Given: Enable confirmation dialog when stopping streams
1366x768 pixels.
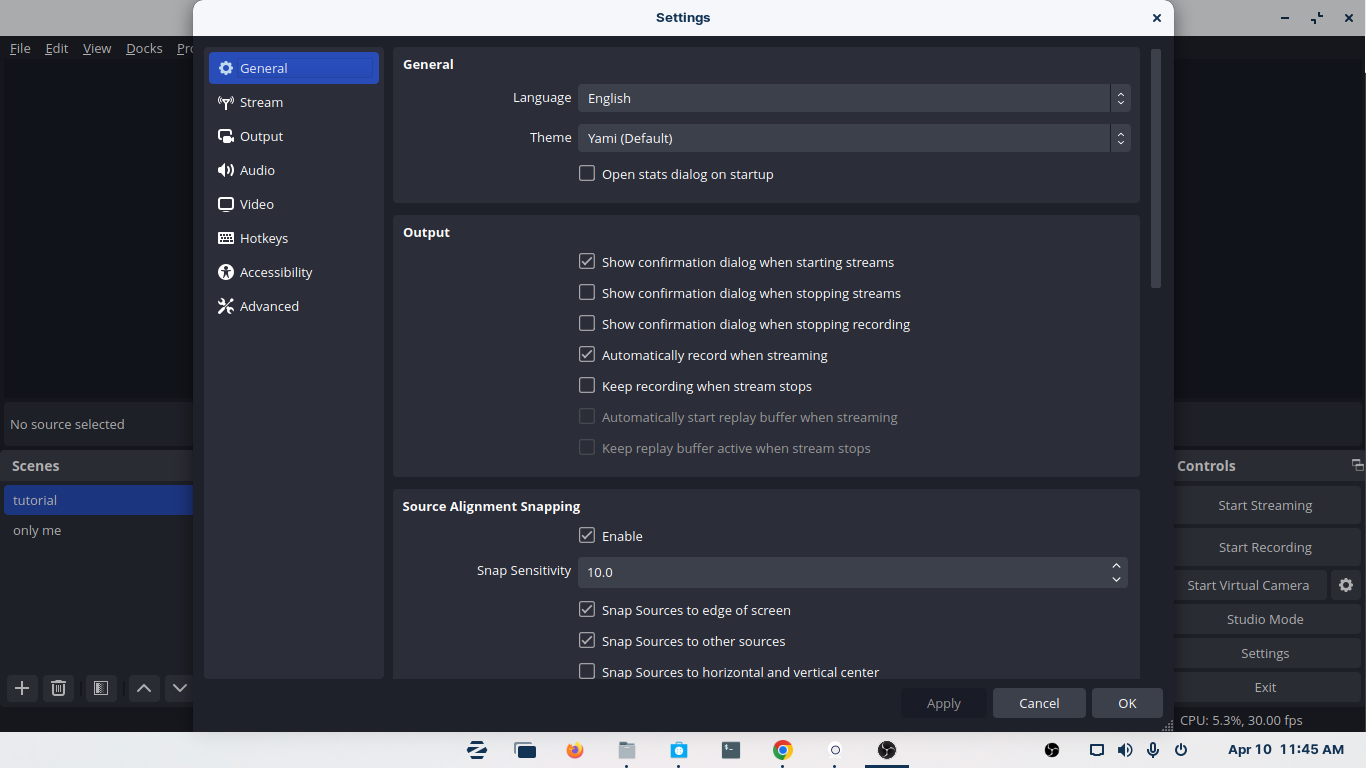Looking at the screenshot, I should (x=587, y=292).
